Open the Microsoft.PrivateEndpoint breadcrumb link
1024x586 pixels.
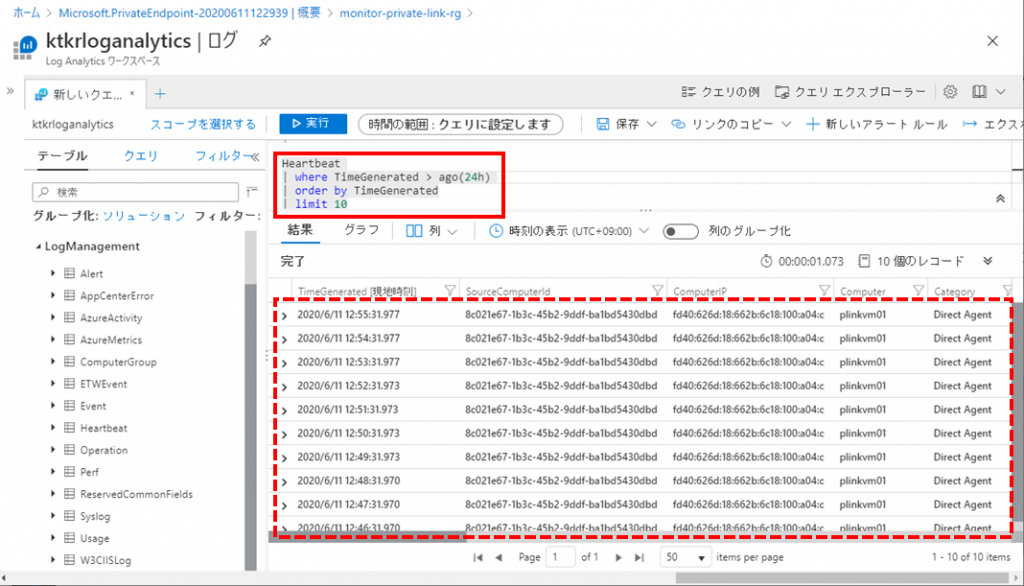tap(189, 13)
